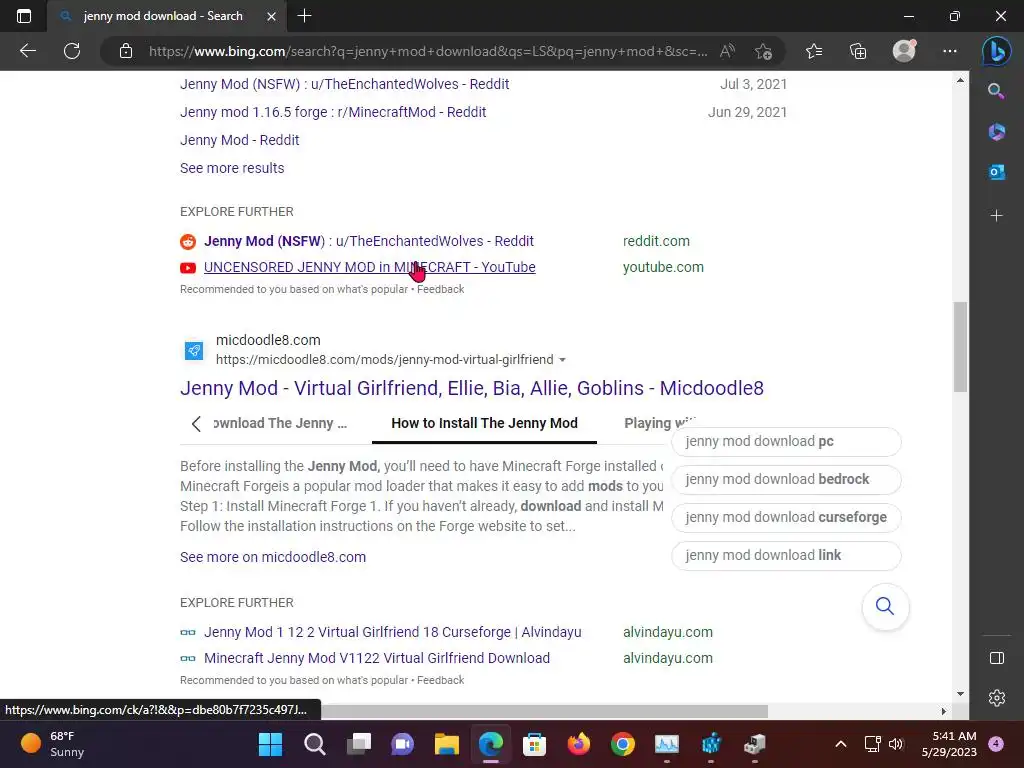The width and height of the screenshot is (1024, 768).
Task: Click the youtube.com domain text
Action: click(663, 267)
